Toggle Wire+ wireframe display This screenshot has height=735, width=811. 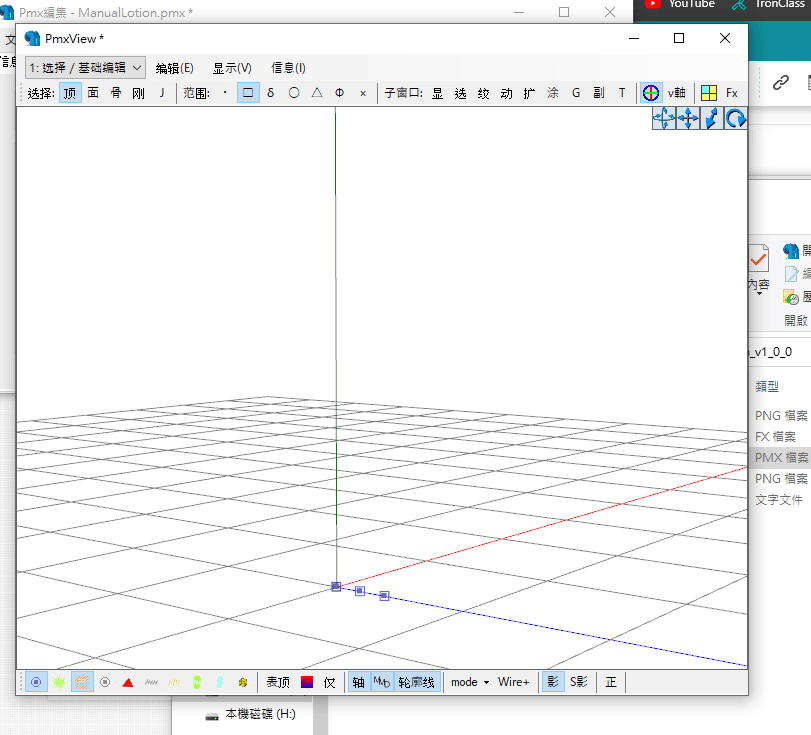pyautogui.click(x=514, y=682)
